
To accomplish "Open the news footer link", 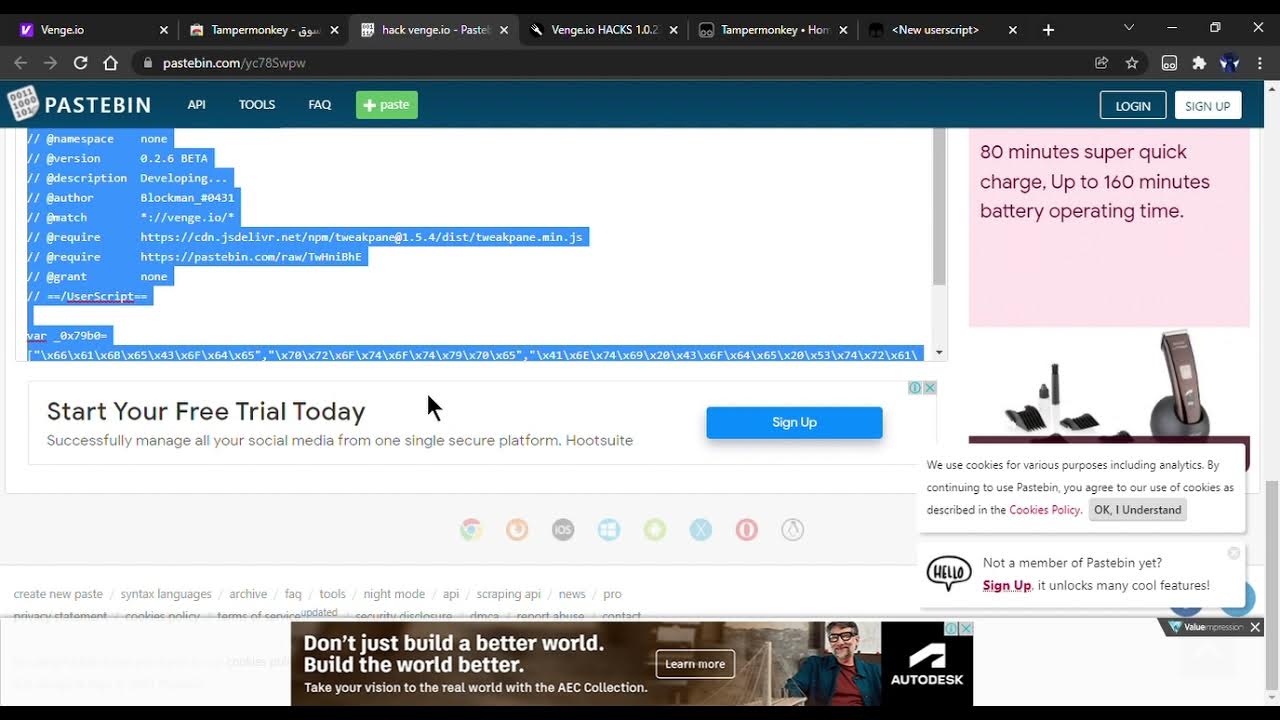I will pos(572,594).
